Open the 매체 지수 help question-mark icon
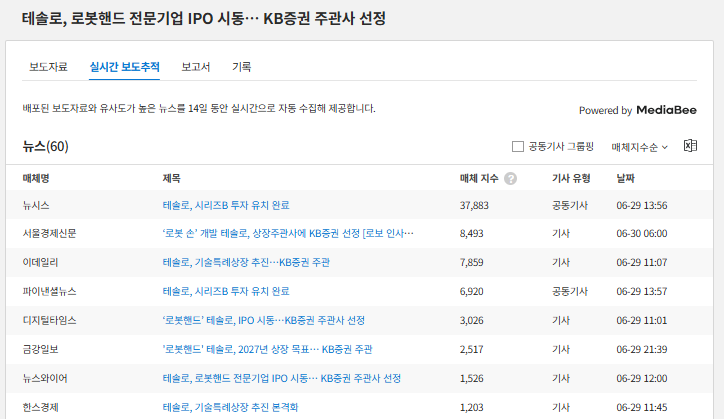This screenshot has height=419, width=724. [x=510, y=179]
